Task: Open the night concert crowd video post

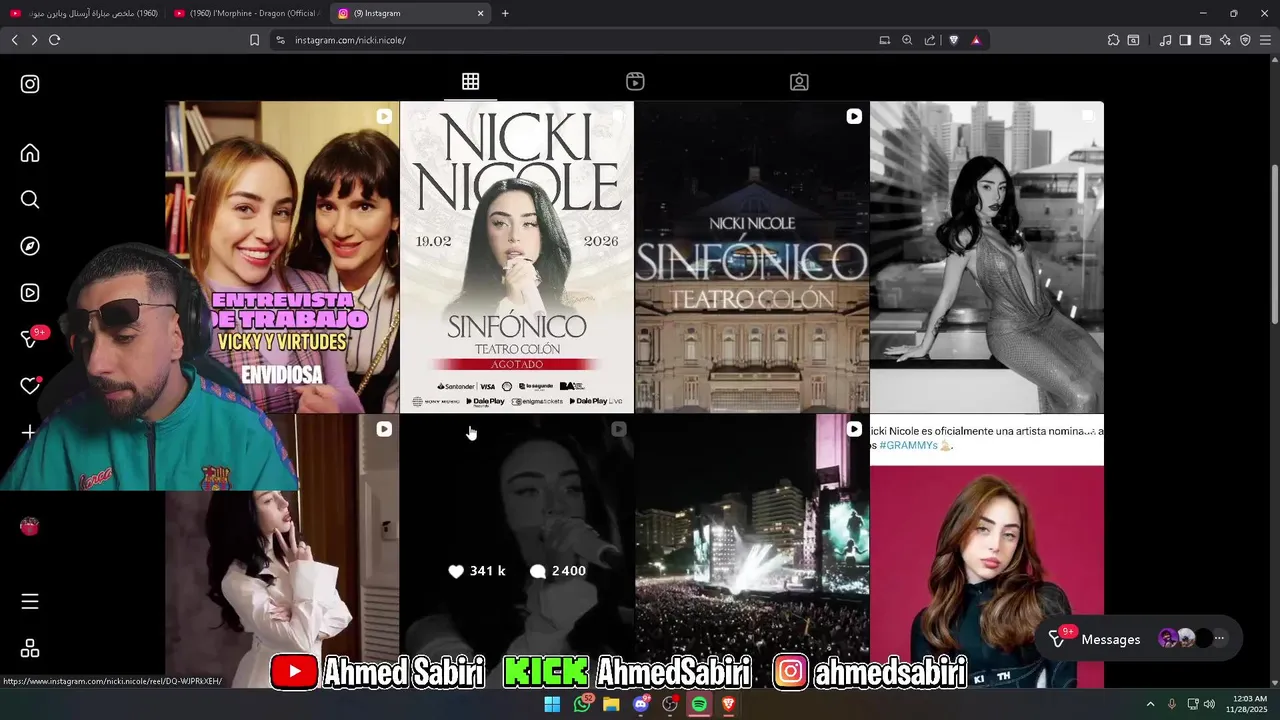Action: point(752,551)
